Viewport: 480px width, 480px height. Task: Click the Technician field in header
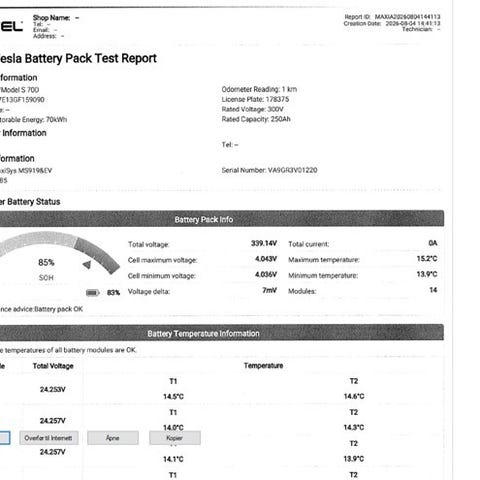pyautogui.click(x=421, y=29)
